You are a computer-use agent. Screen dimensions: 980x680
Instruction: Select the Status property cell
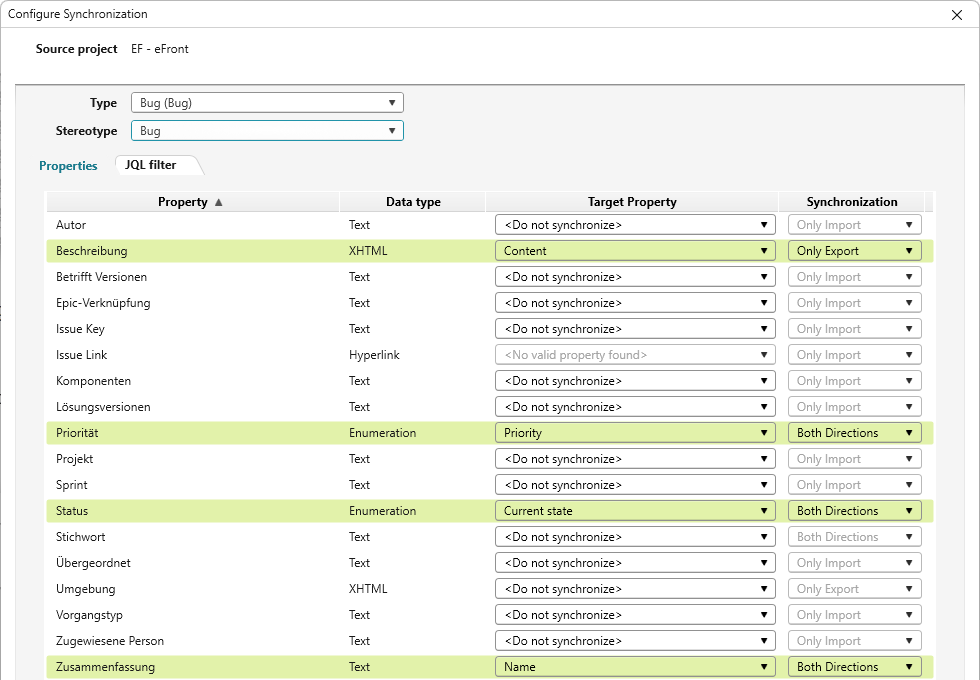pos(192,511)
